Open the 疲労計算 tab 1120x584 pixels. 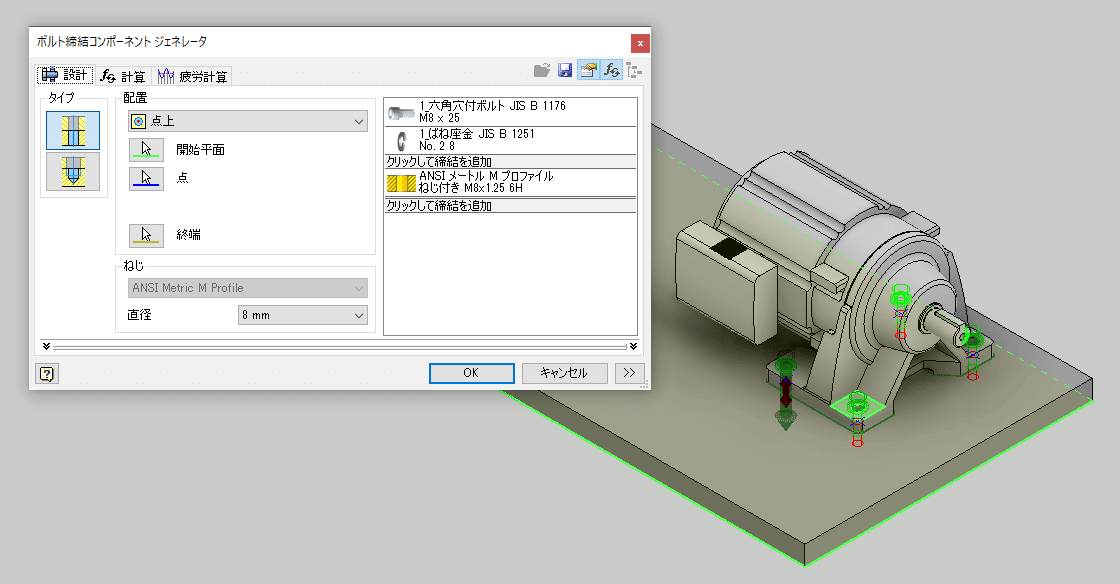coord(193,76)
